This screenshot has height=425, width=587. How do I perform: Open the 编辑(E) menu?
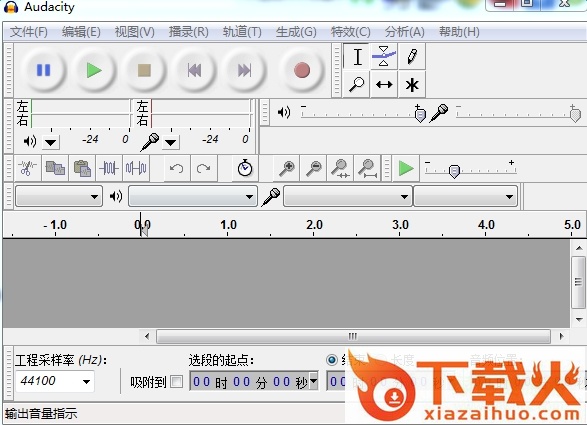81,32
